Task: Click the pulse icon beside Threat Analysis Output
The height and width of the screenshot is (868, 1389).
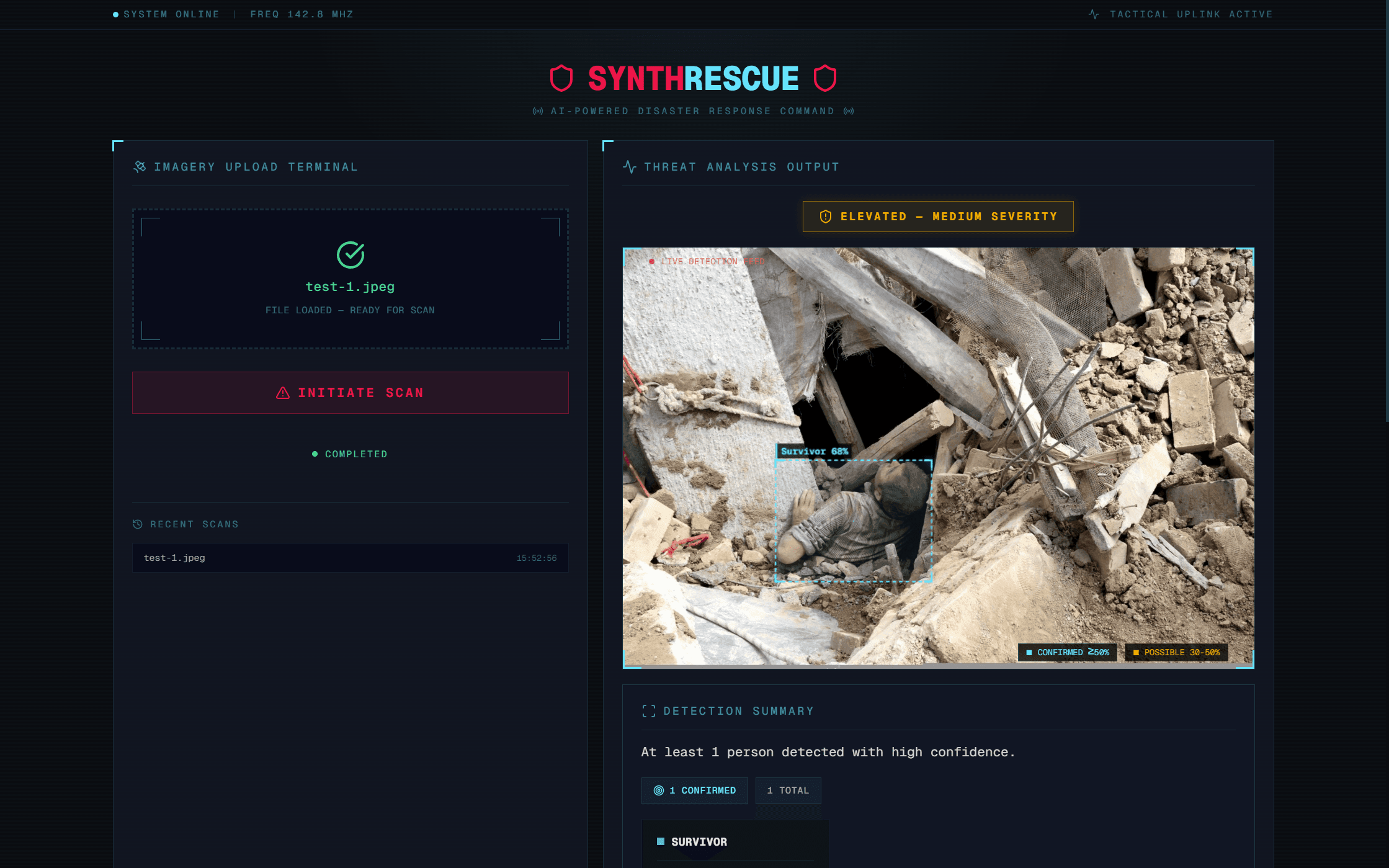Action: coord(629,166)
